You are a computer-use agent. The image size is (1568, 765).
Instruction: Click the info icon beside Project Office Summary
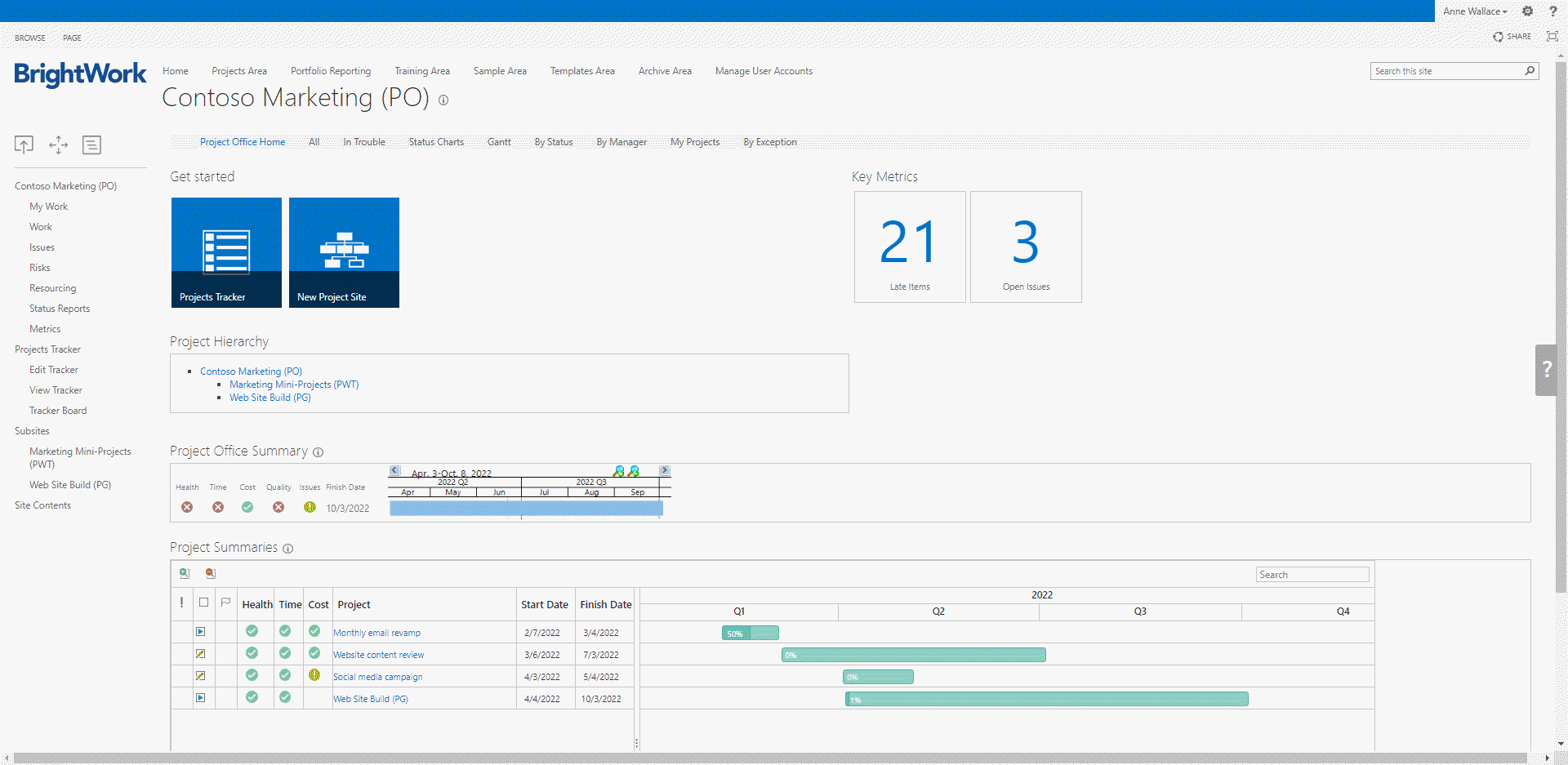coord(318,452)
